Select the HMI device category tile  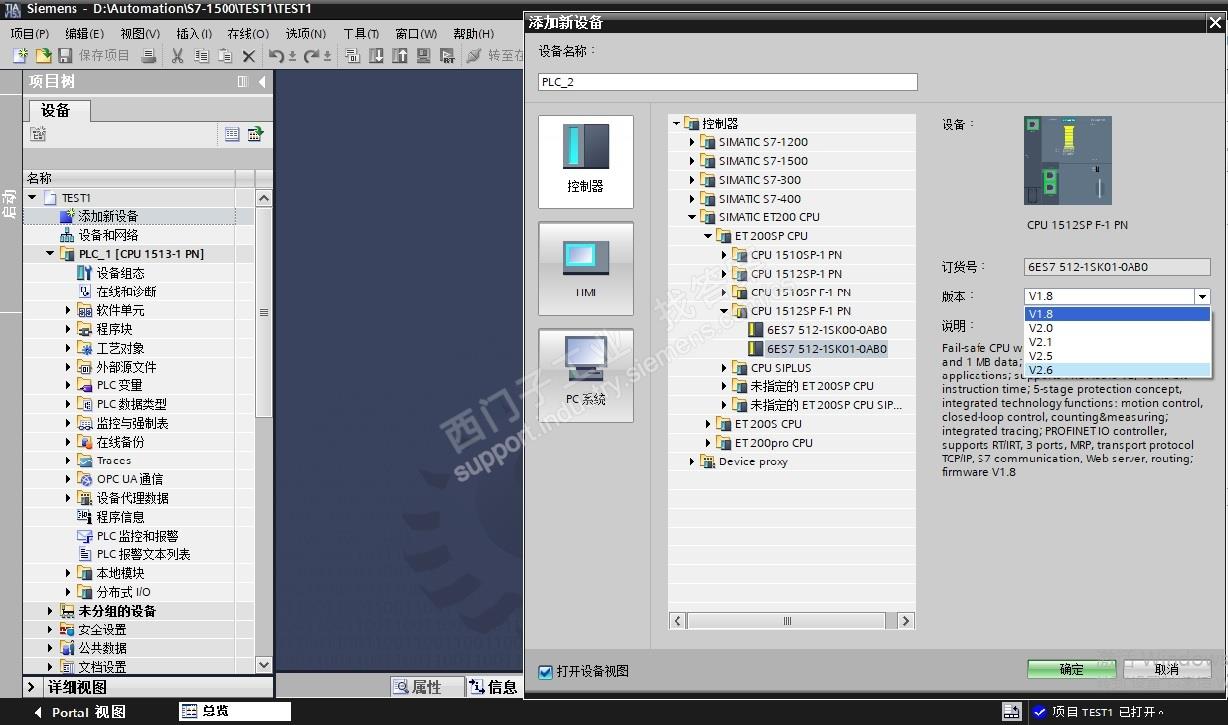(x=586, y=268)
